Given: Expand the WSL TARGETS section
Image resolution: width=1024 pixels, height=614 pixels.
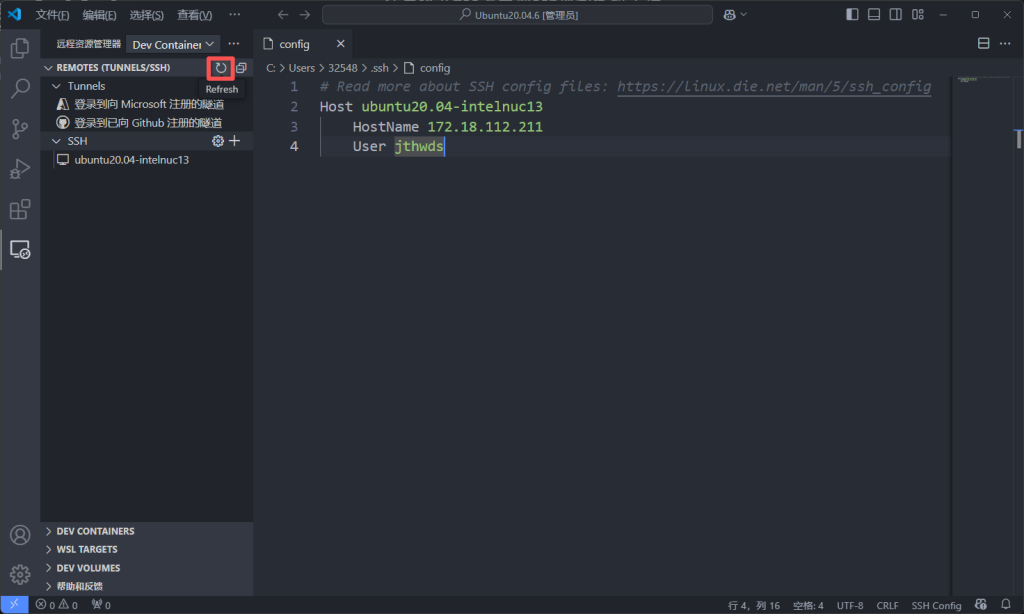Looking at the screenshot, I should point(86,549).
